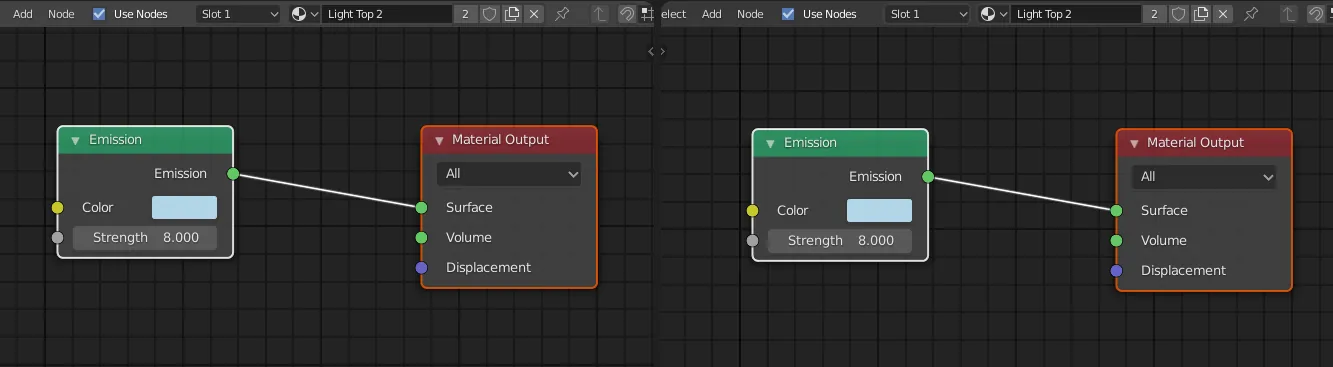Click yellow Color input socket, left editor
The image size is (1333, 367).
[x=57, y=208]
